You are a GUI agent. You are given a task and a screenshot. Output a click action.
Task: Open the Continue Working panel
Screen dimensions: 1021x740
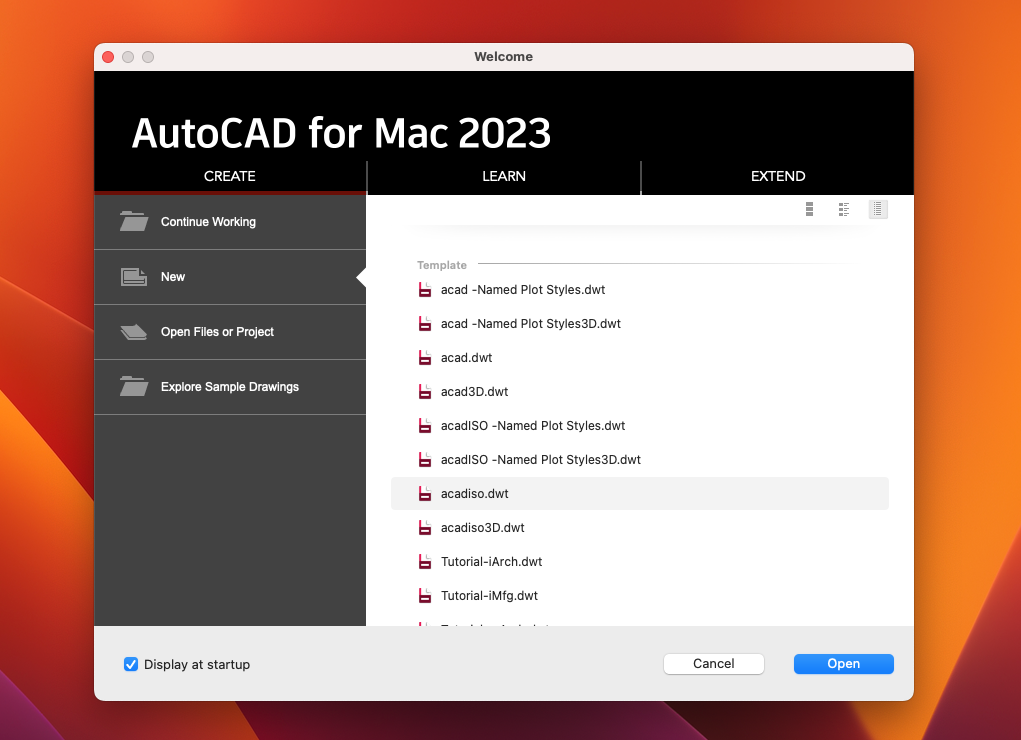click(230, 222)
